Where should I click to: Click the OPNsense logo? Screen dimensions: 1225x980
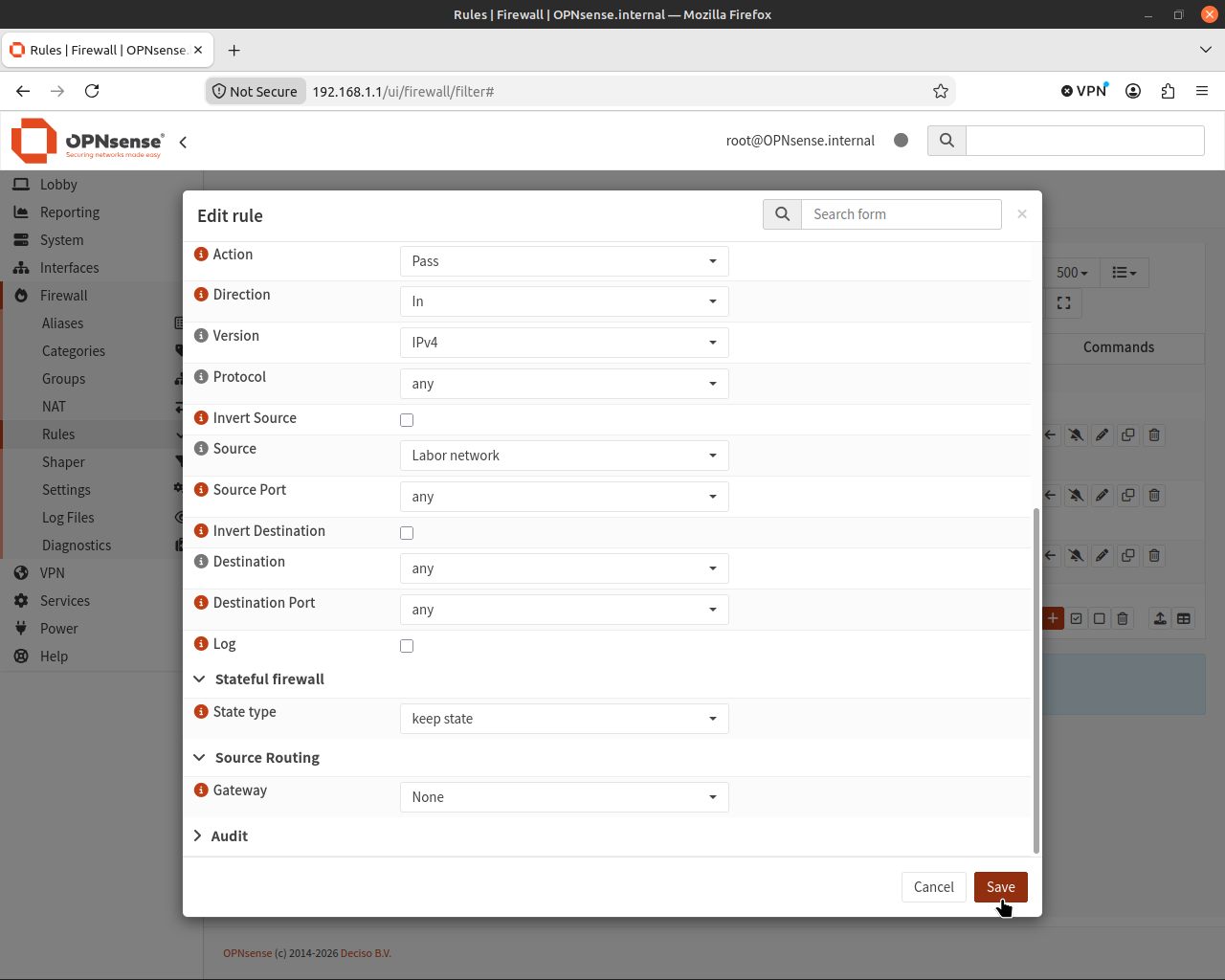[87, 141]
